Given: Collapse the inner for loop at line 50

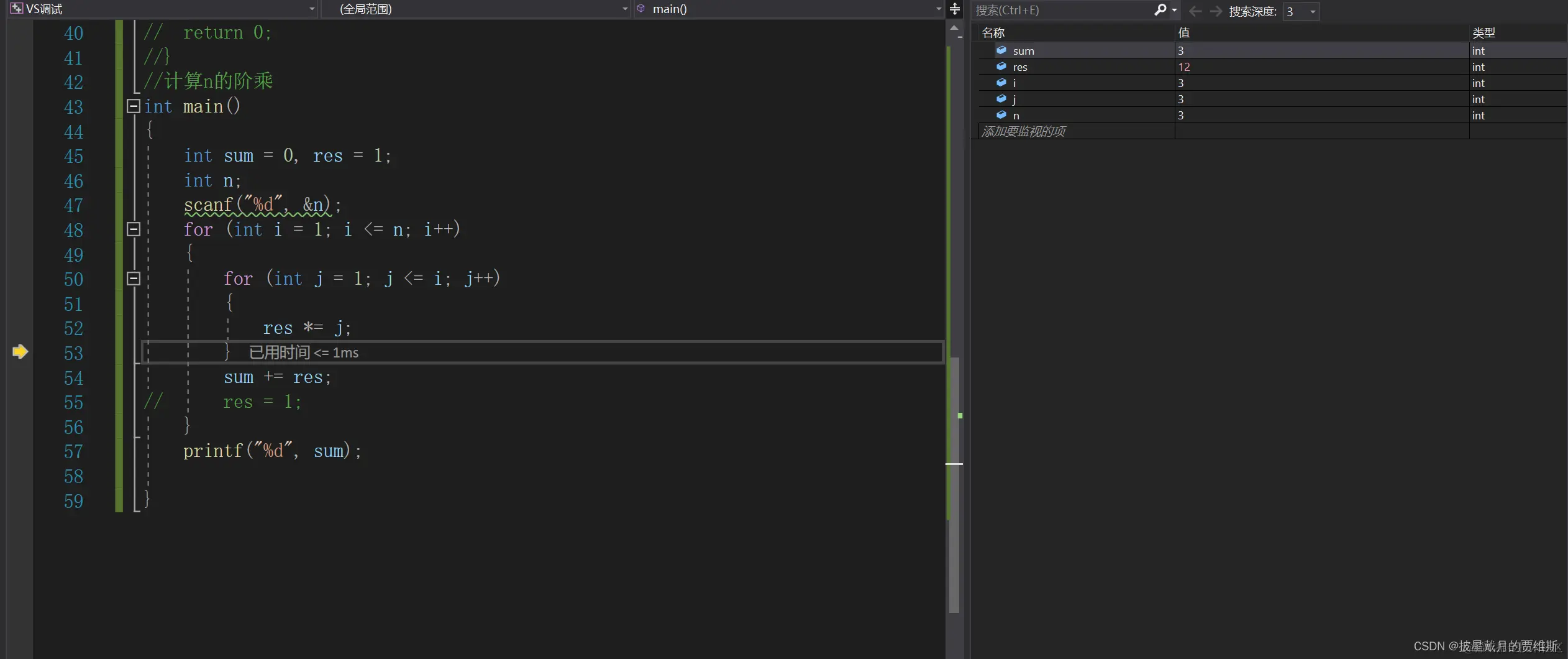Looking at the screenshot, I should [x=133, y=279].
